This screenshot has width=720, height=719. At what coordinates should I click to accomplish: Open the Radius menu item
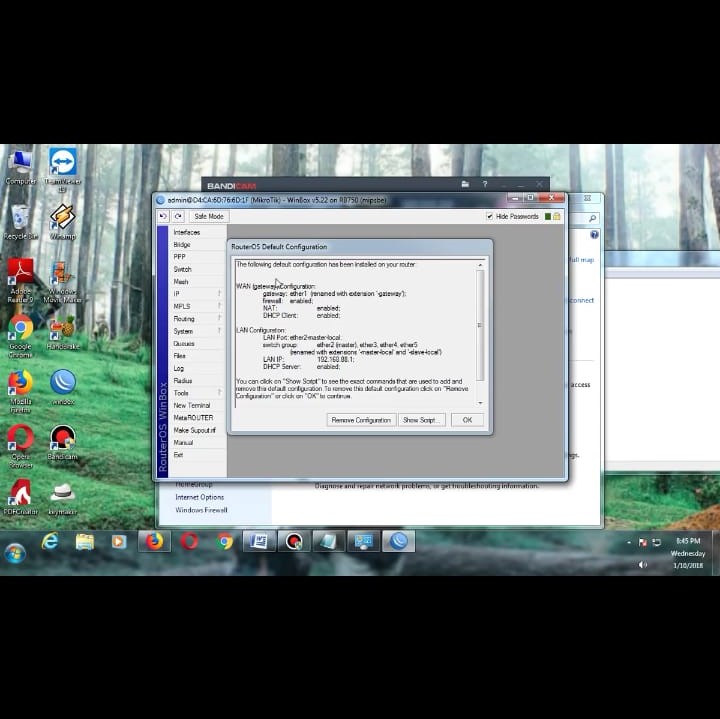point(183,381)
